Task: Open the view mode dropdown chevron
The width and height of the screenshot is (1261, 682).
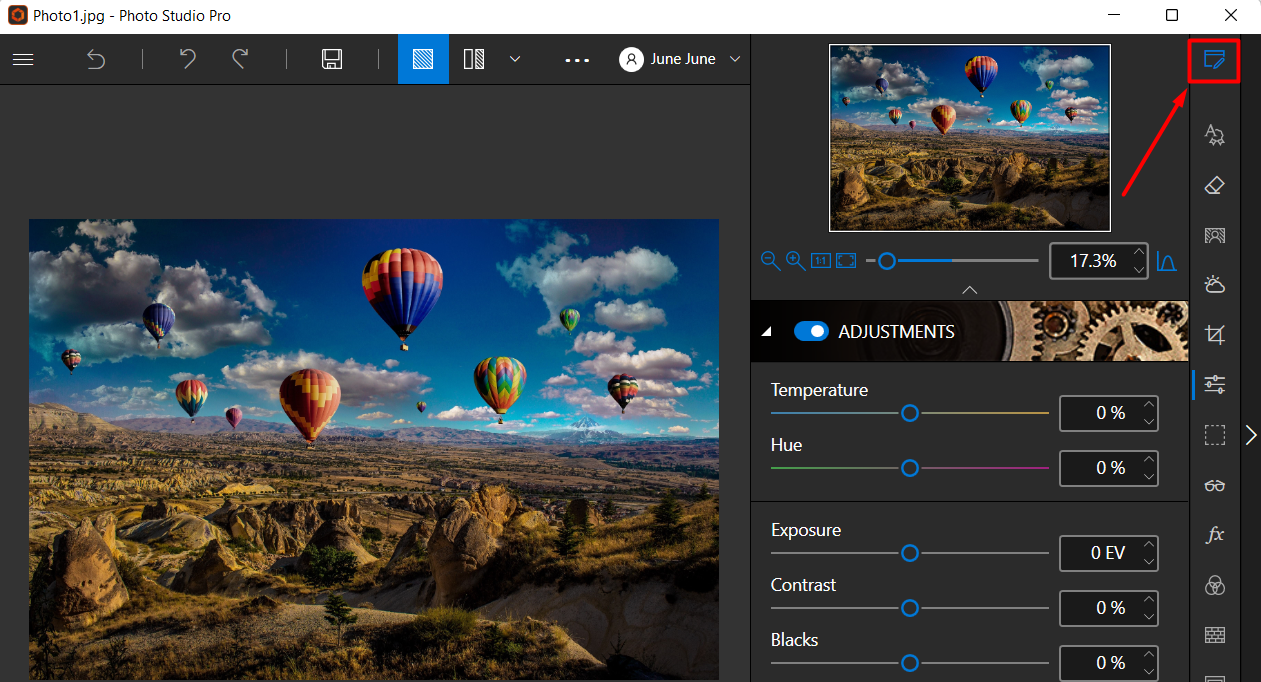Action: click(515, 59)
